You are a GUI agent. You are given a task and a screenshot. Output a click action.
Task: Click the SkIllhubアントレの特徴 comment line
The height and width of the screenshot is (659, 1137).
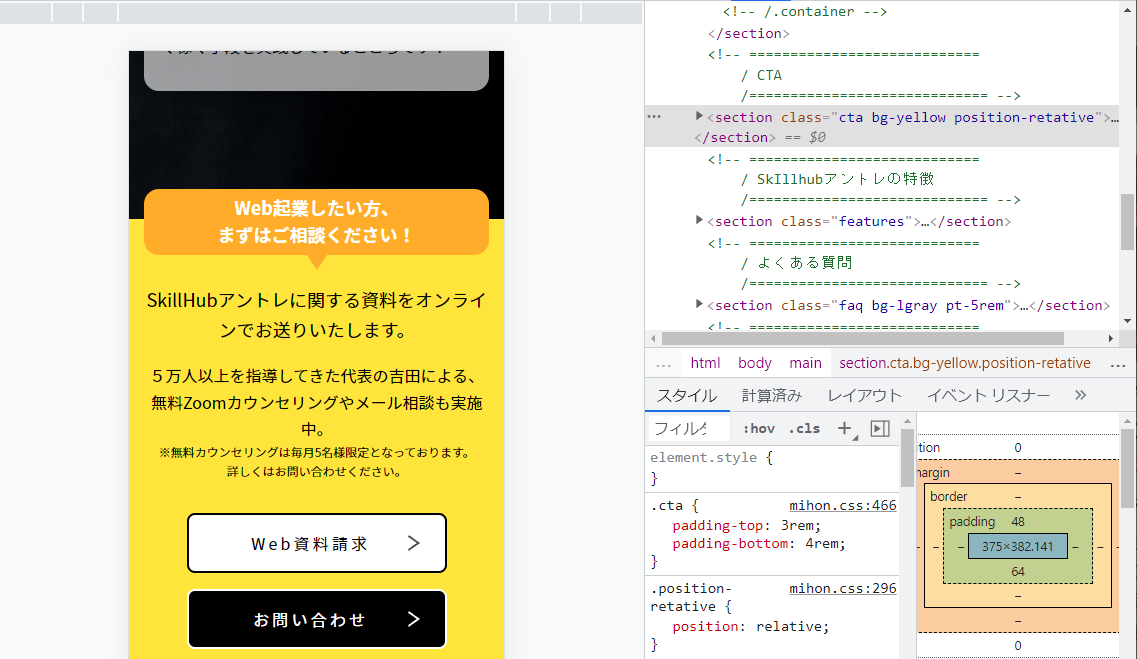[x=838, y=179]
